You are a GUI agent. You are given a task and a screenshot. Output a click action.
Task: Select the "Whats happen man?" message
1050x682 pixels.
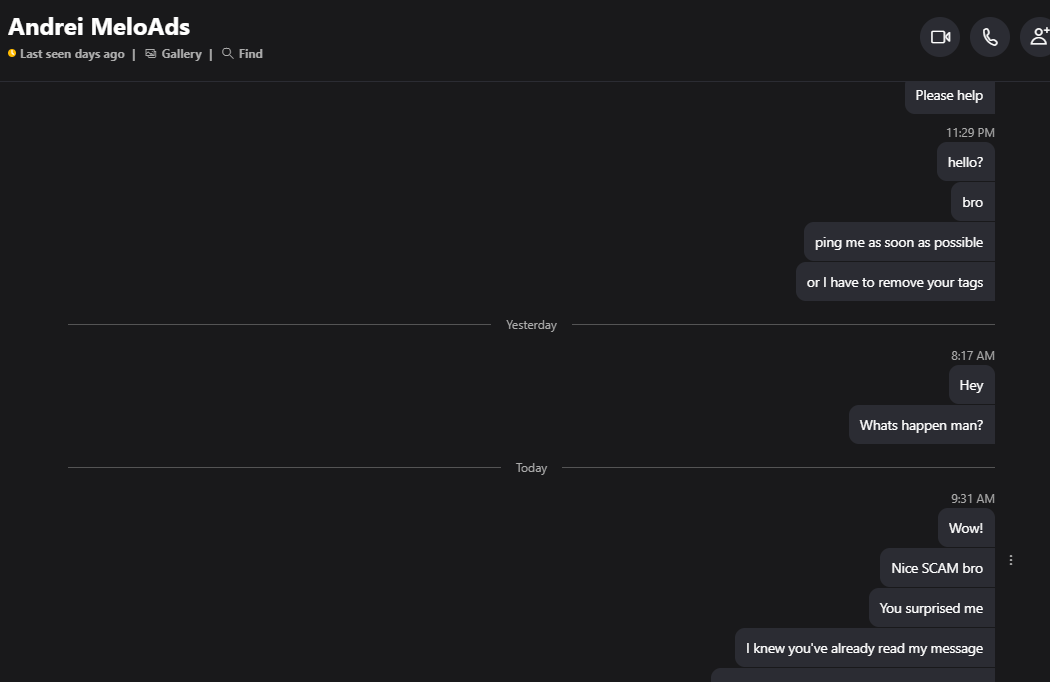tap(921, 425)
